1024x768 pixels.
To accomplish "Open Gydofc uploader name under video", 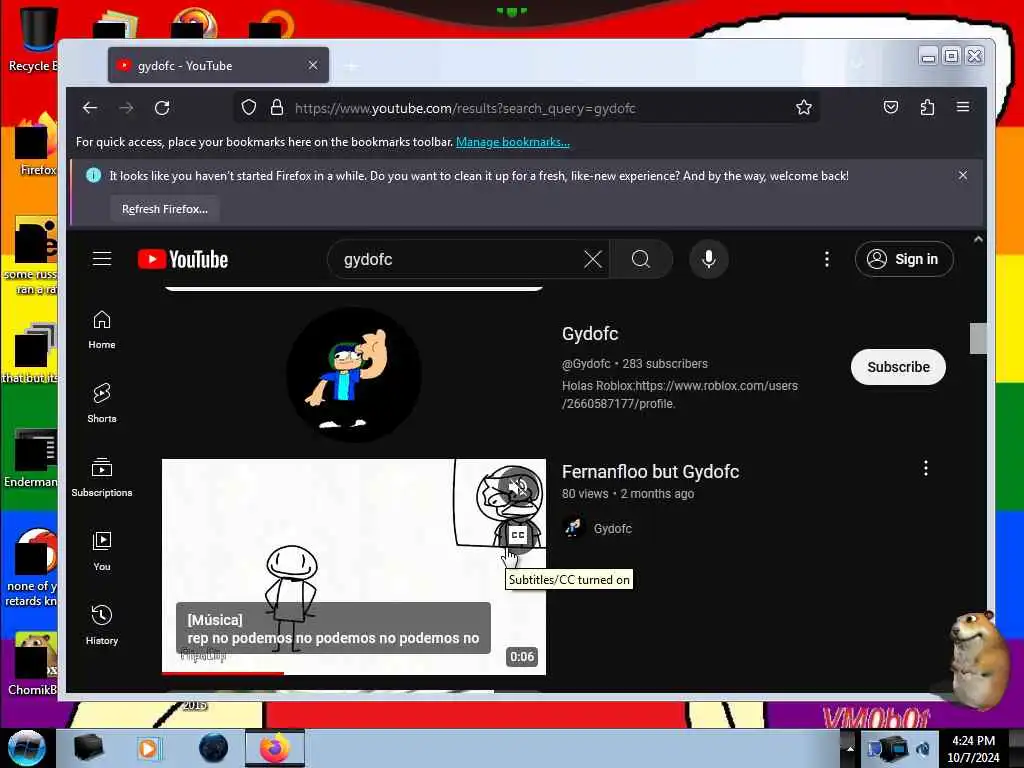I will point(613,528).
